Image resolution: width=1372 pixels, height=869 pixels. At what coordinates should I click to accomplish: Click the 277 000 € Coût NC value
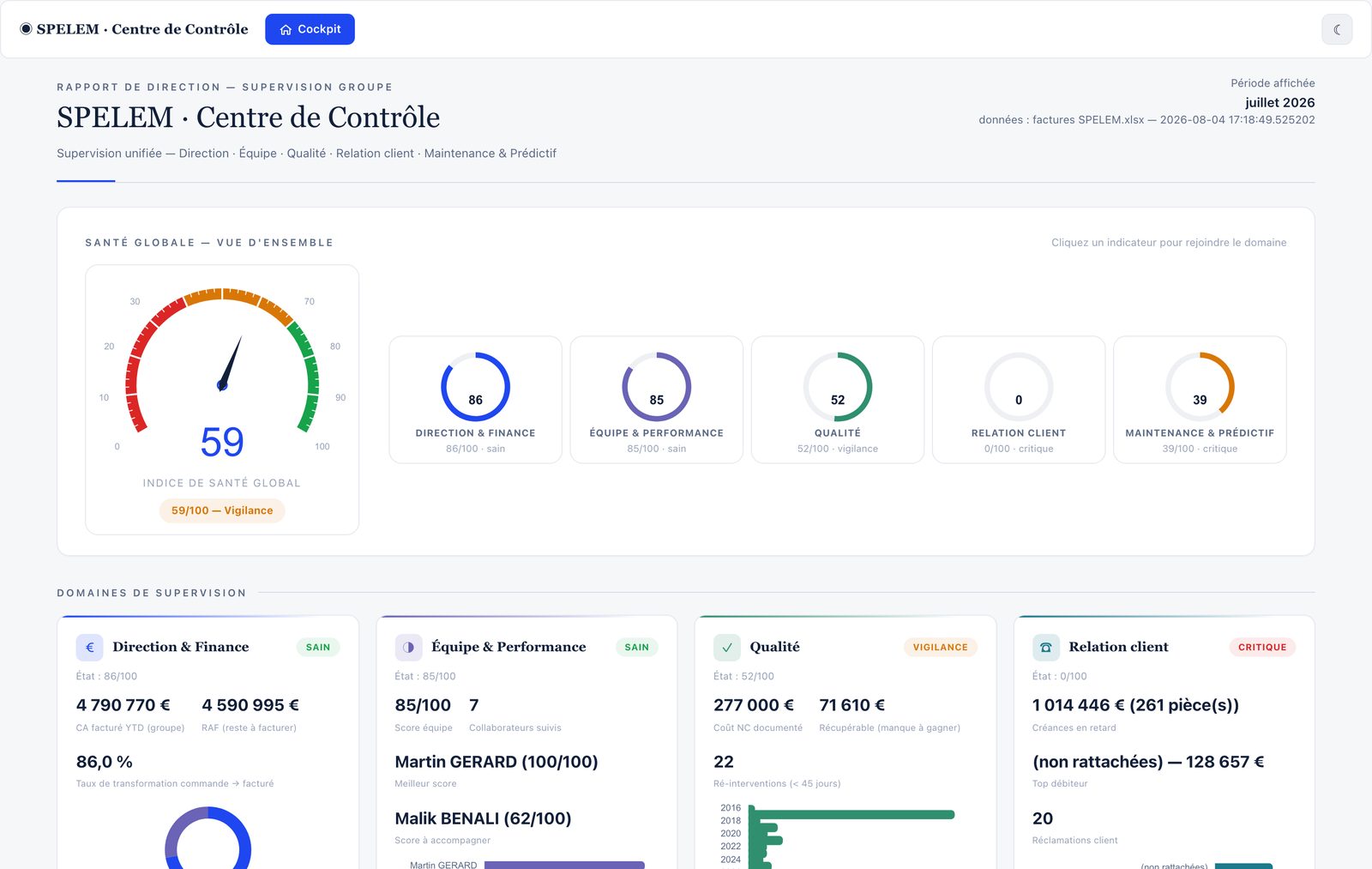click(x=754, y=705)
